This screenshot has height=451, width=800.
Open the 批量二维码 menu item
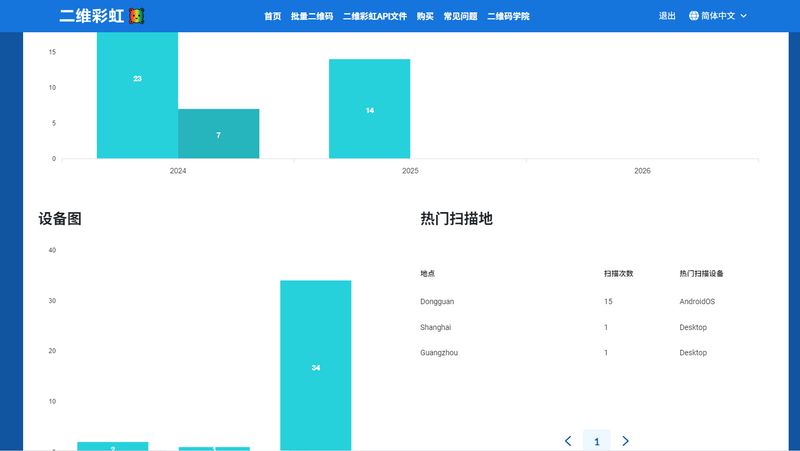pyautogui.click(x=312, y=16)
